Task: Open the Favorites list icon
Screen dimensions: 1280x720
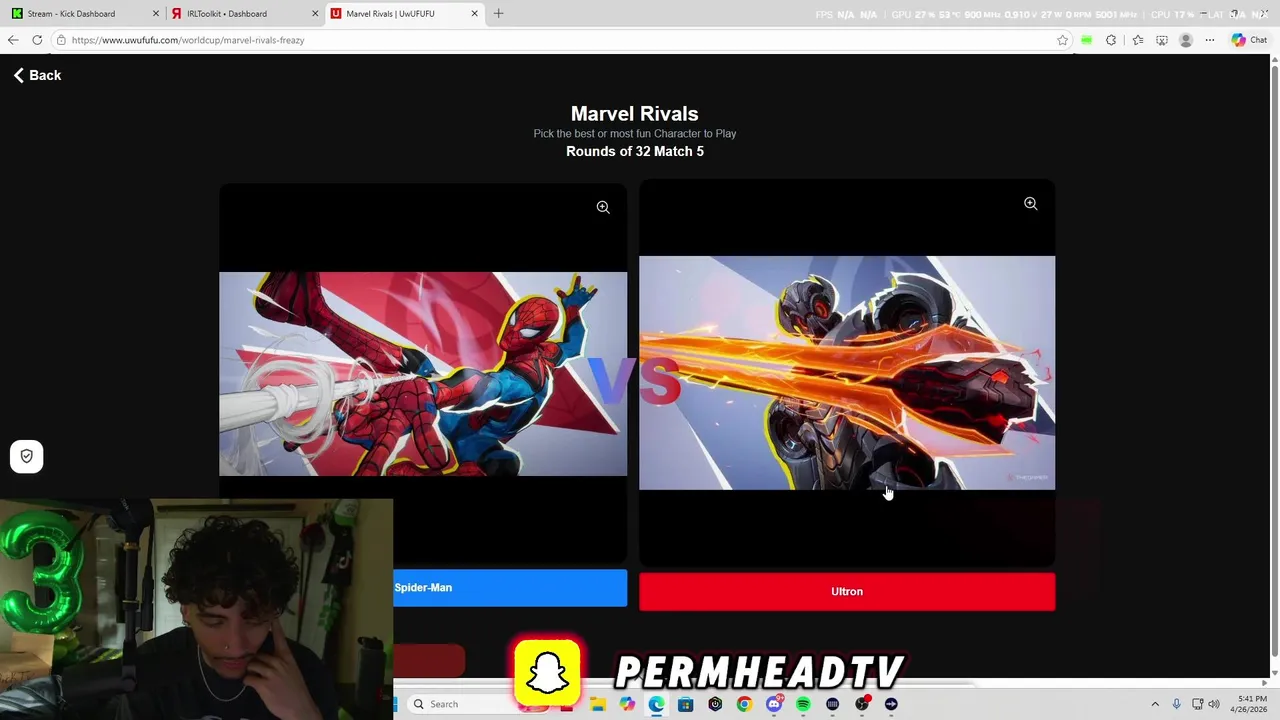Action: coord(1138,40)
